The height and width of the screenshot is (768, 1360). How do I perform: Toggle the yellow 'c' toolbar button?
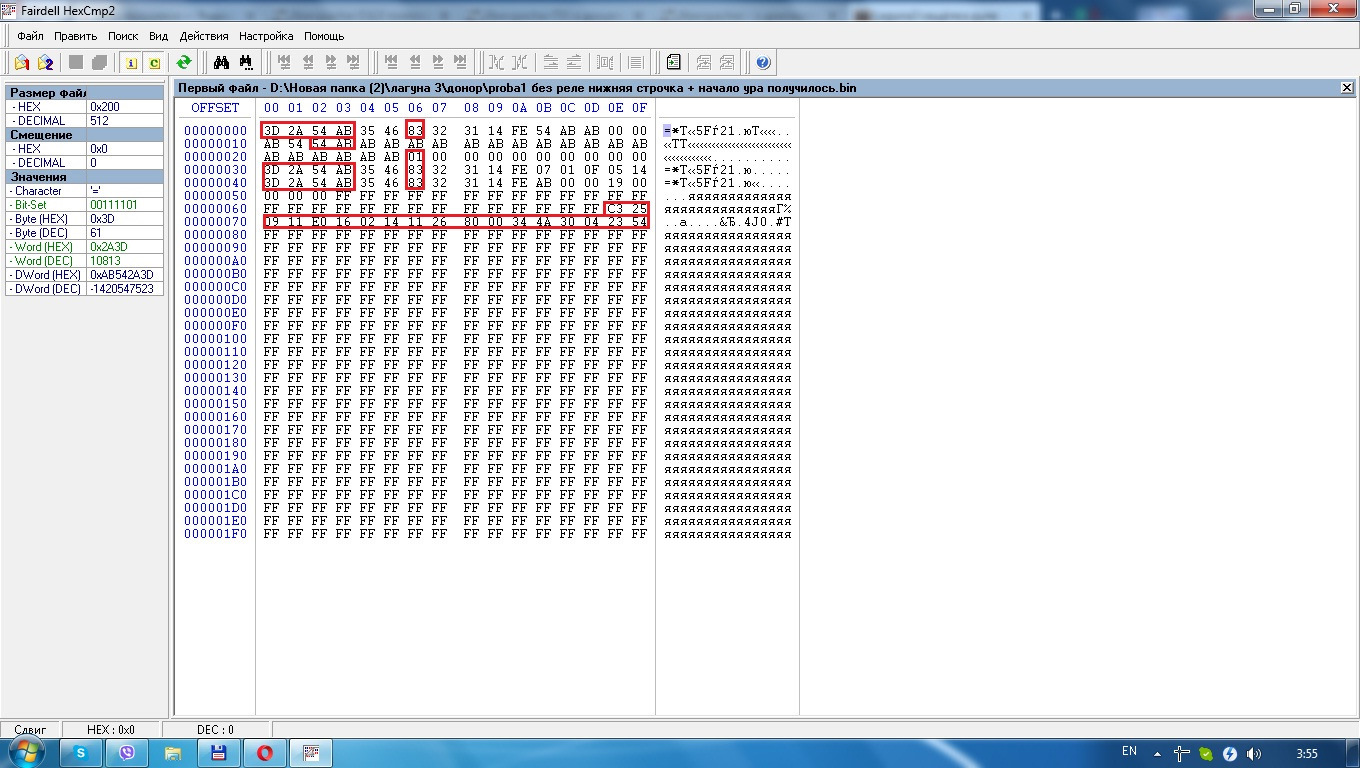pyautogui.click(x=154, y=62)
